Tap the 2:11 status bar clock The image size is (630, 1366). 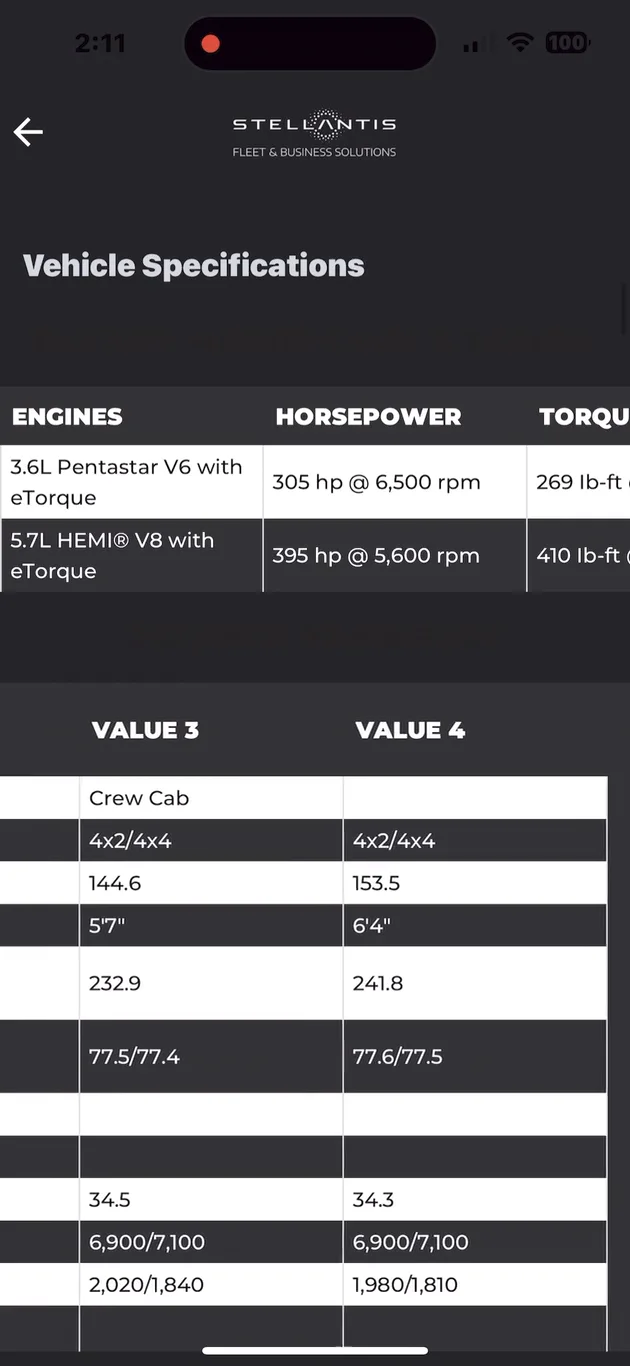point(100,43)
